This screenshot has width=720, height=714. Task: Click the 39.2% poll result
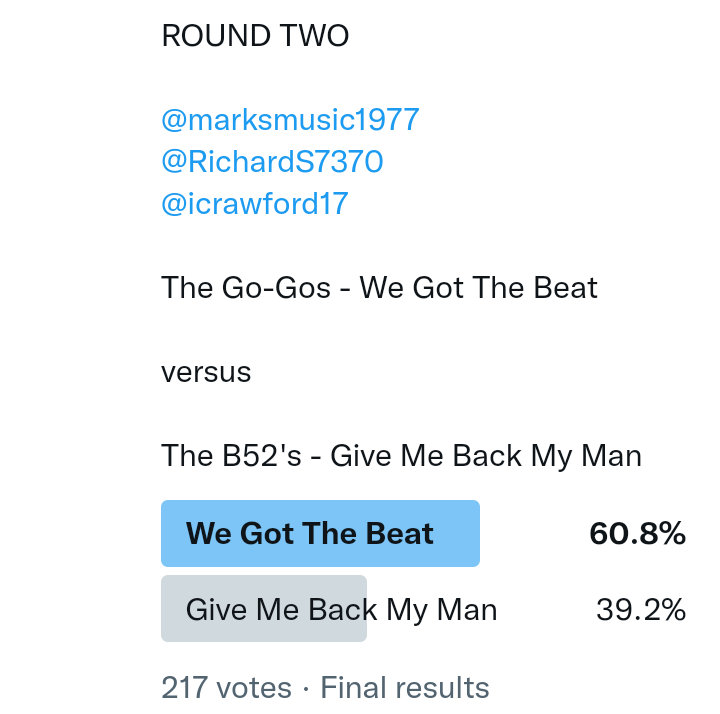point(641,609)
